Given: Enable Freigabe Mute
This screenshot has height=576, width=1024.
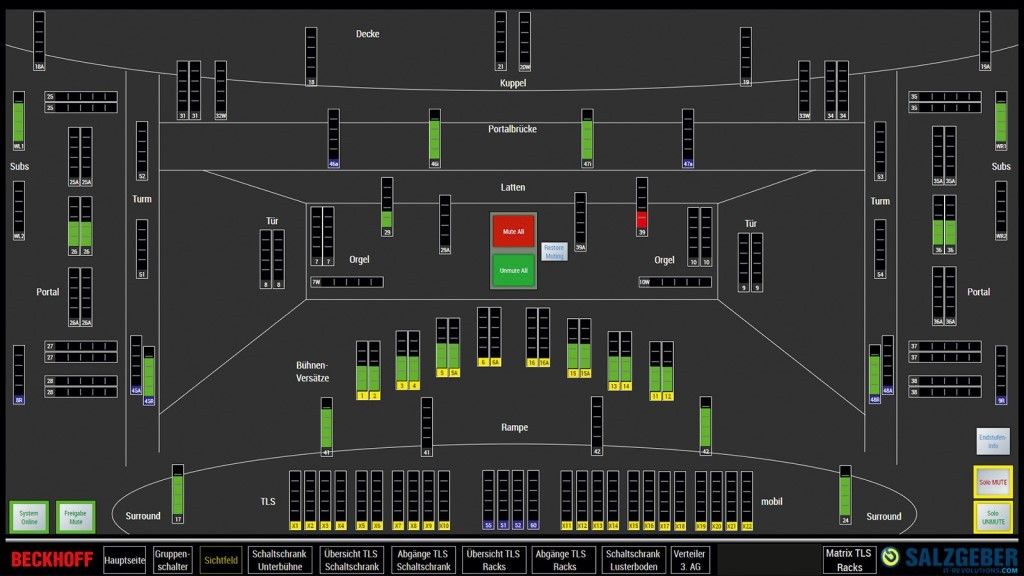Looking at the screenshot, I should 74,515.
